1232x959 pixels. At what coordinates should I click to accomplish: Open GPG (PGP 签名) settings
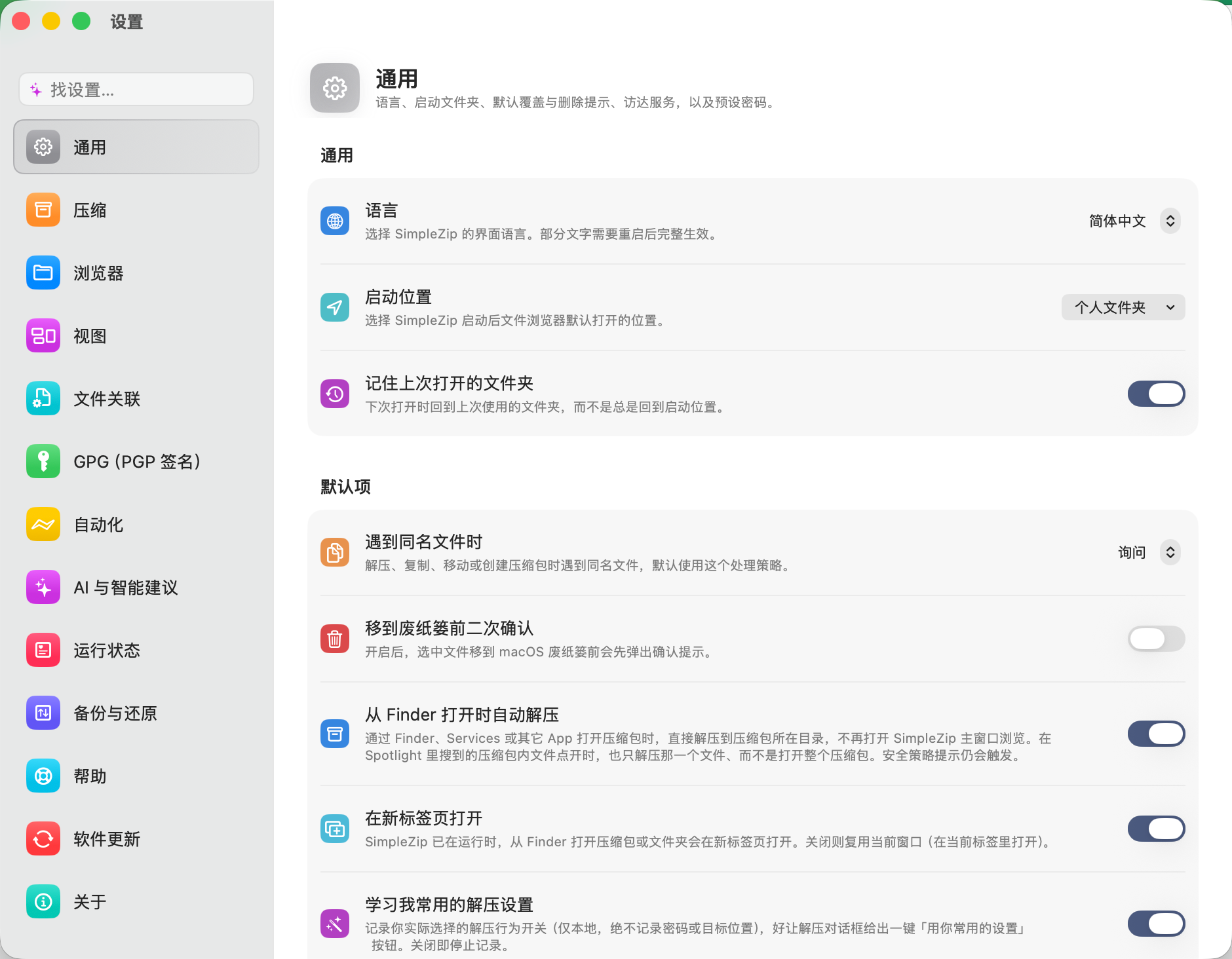pos(136,461)
